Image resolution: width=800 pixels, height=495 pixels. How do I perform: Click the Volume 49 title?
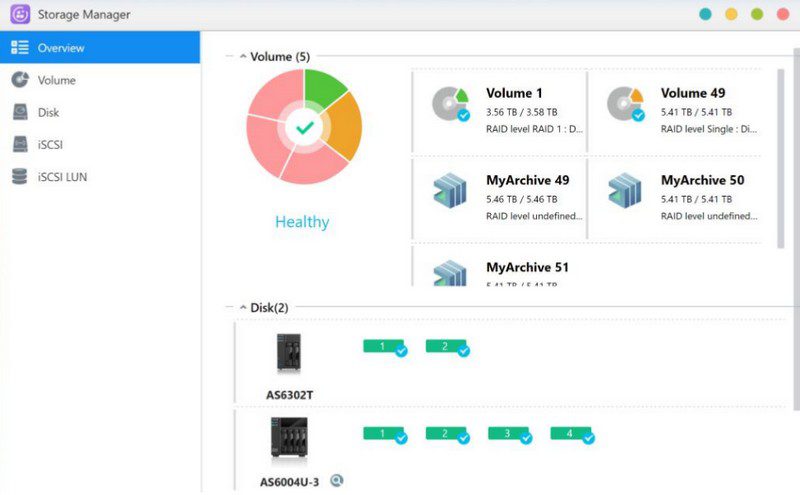tap(693, 93)
